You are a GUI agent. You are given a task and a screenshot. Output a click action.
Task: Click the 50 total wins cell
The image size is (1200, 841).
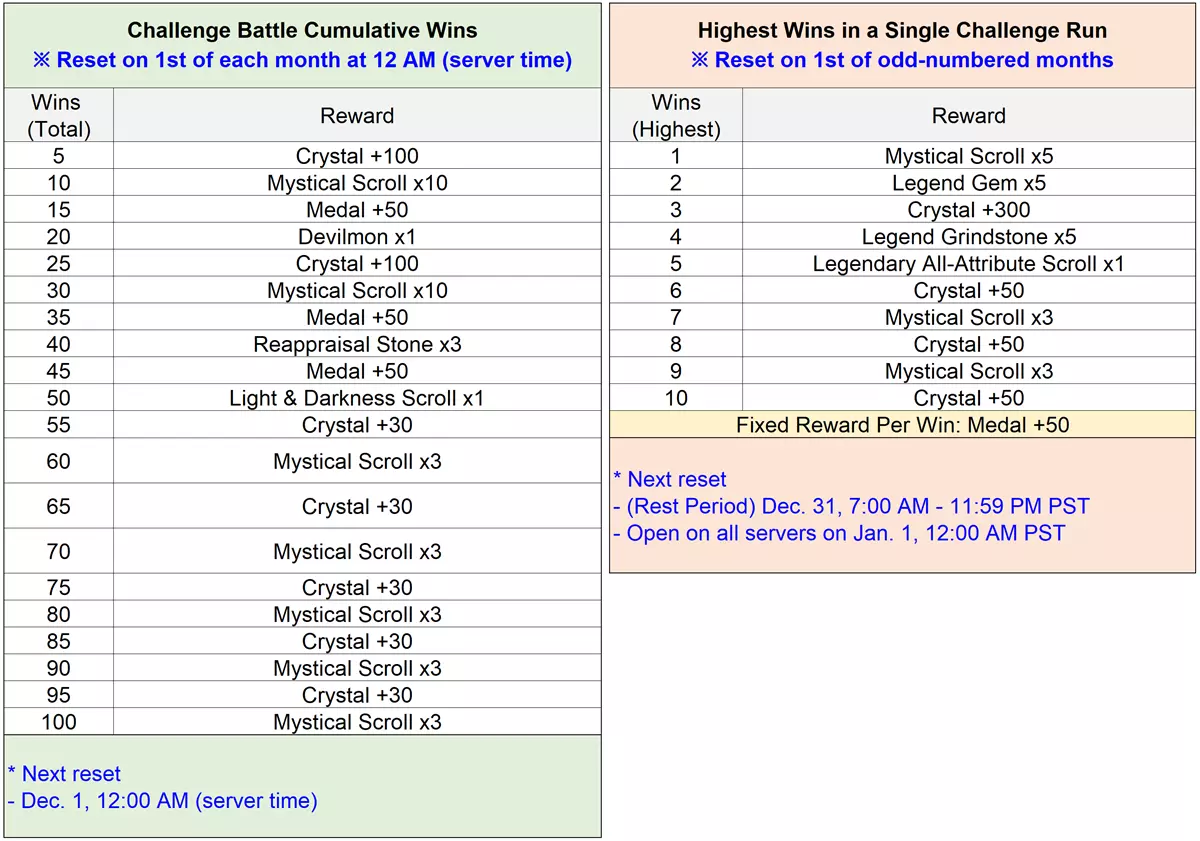coord(59,398)
